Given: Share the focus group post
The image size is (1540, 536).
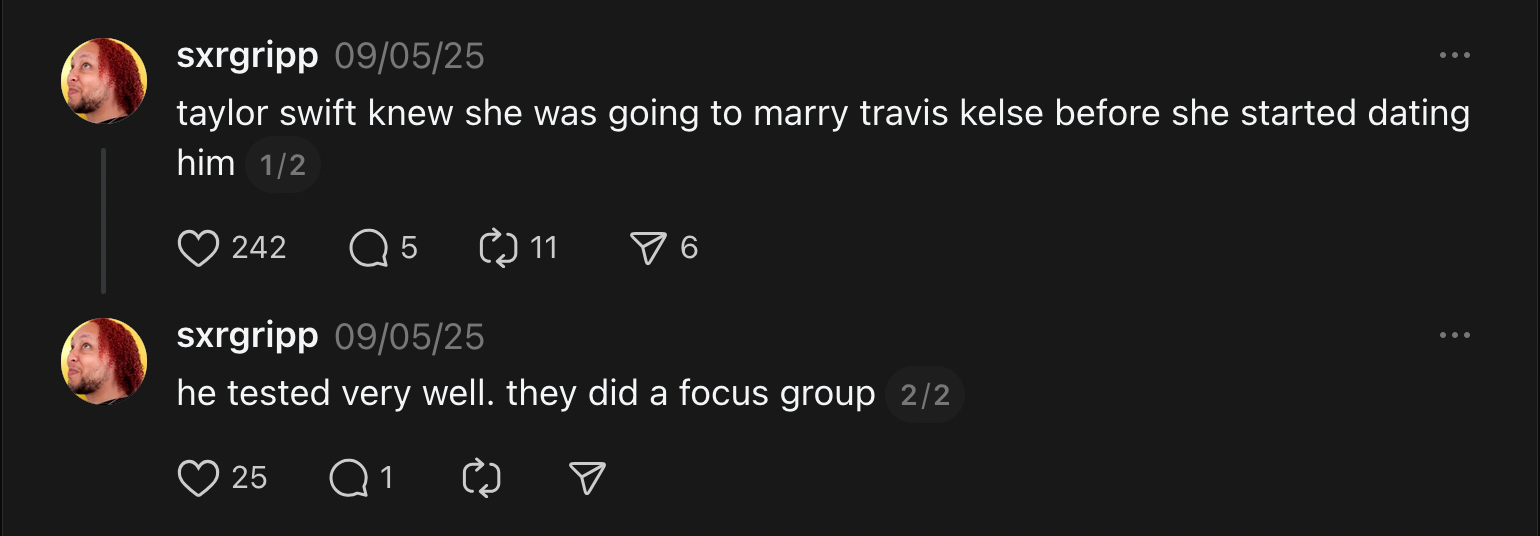Looking at the screenshot, I should click(x=587, y=479).
